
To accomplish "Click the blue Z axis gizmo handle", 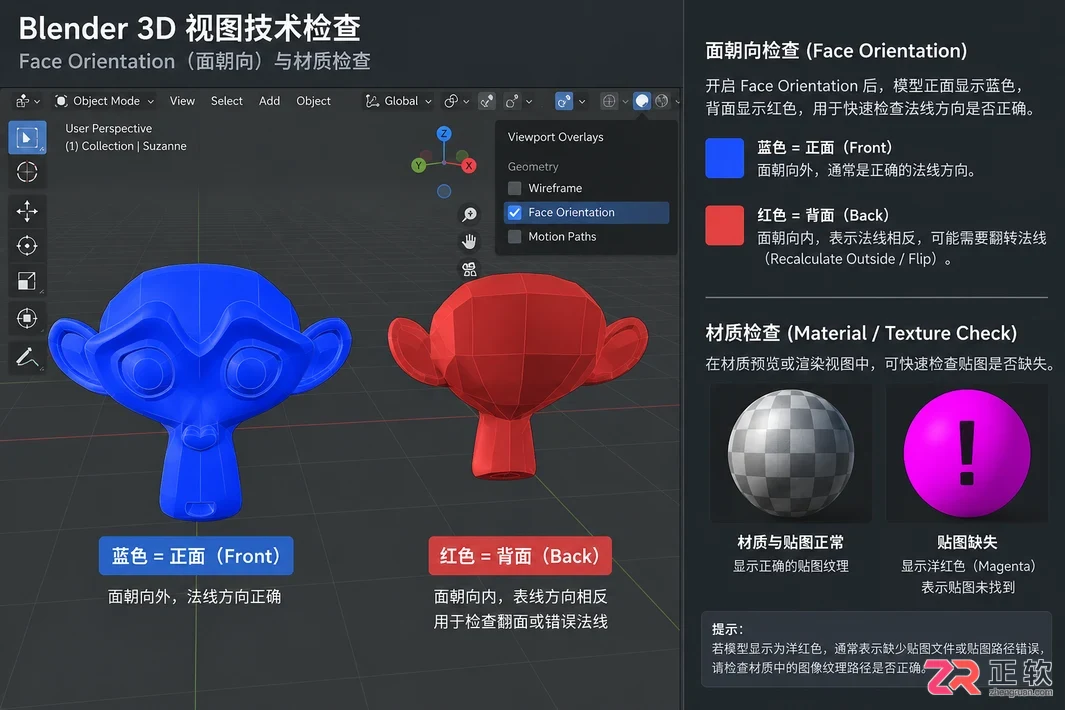I will [x=444, y=133].
